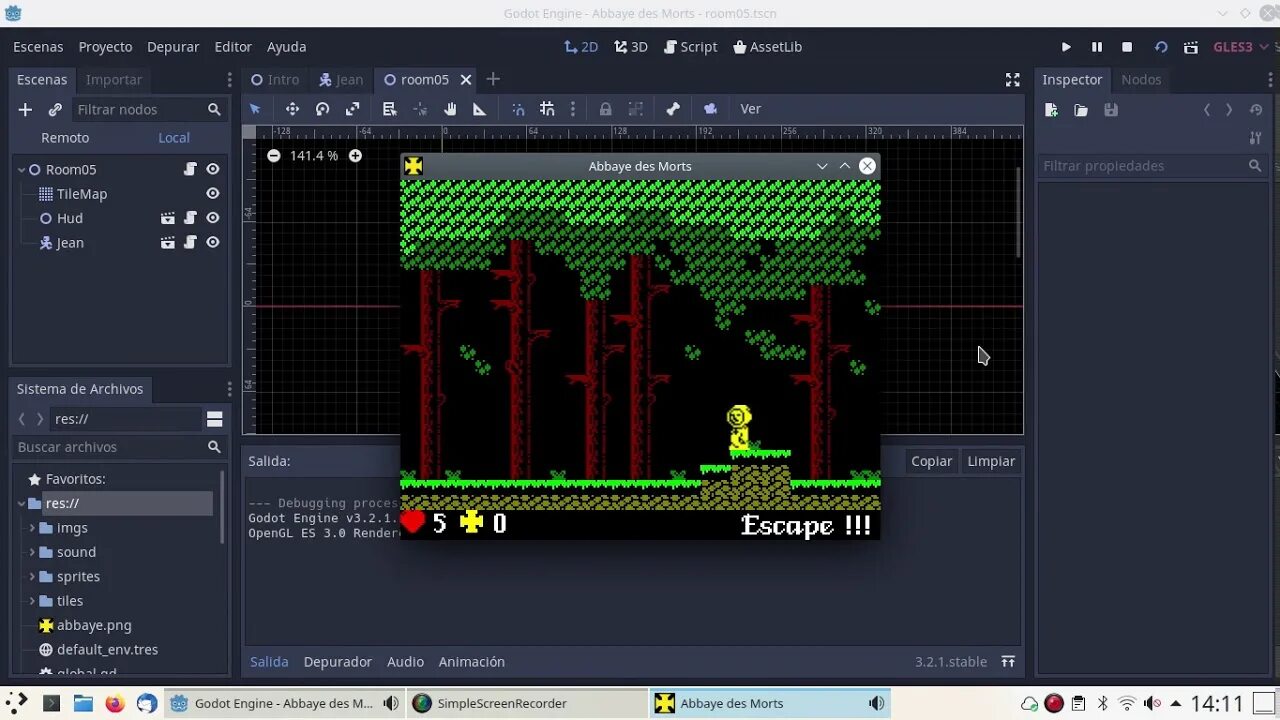Image resolution: width=1280 pixels, height=720 pixels.
Task: Open Room05 attached script icon
Action: click(x=190, y=169)
